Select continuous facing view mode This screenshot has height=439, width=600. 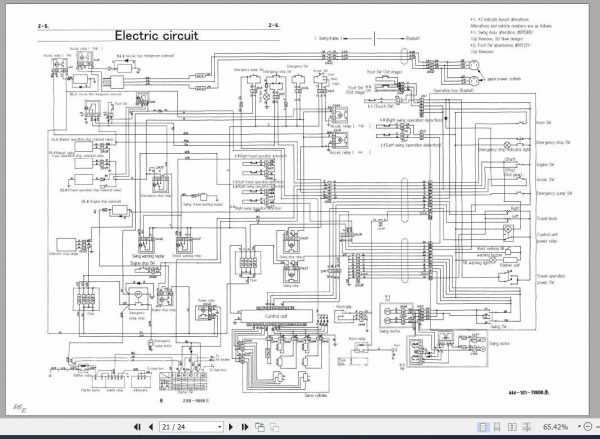[x=527, y=427]
